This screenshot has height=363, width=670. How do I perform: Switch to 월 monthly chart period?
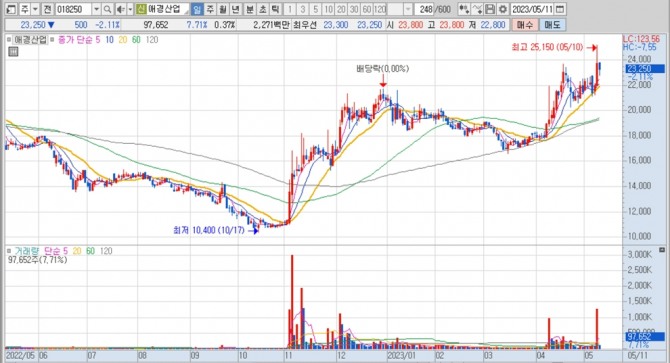click(223, 9)
